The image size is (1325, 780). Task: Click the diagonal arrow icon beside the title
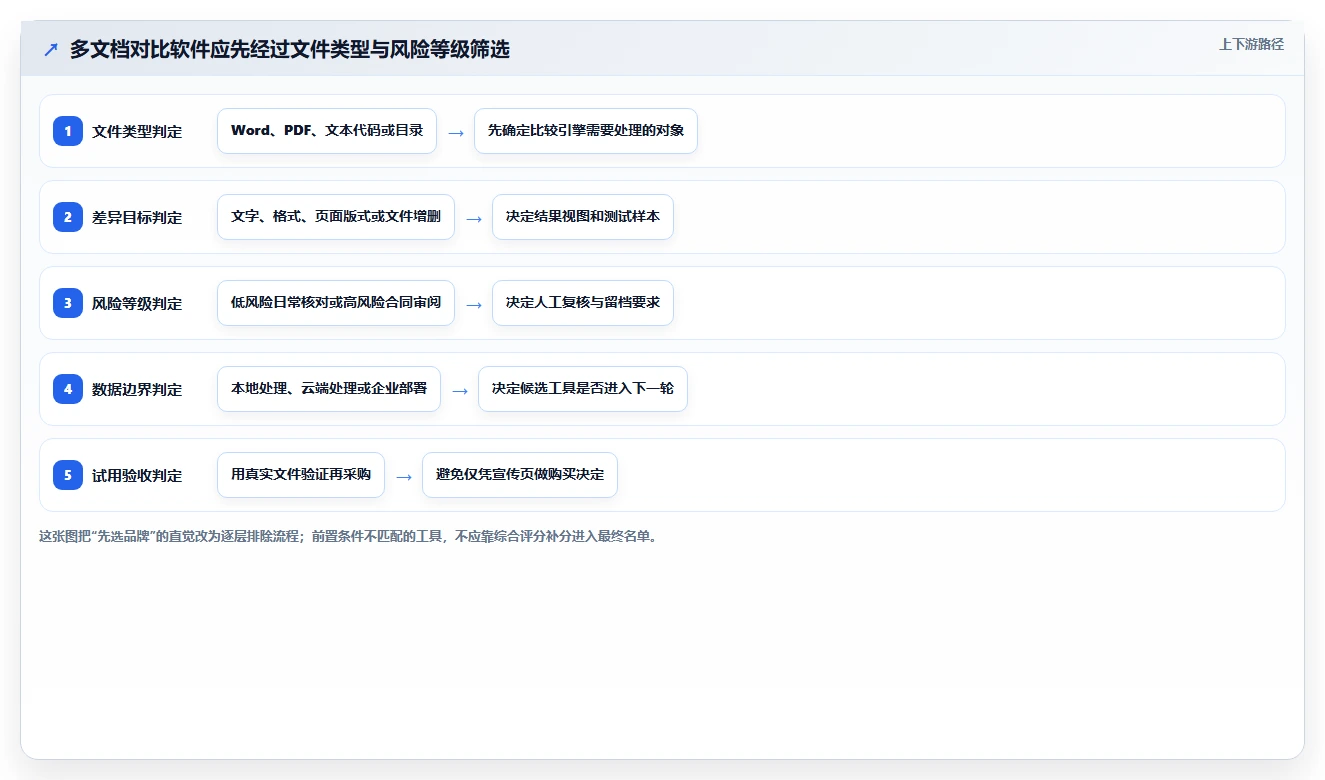point(50,49)
